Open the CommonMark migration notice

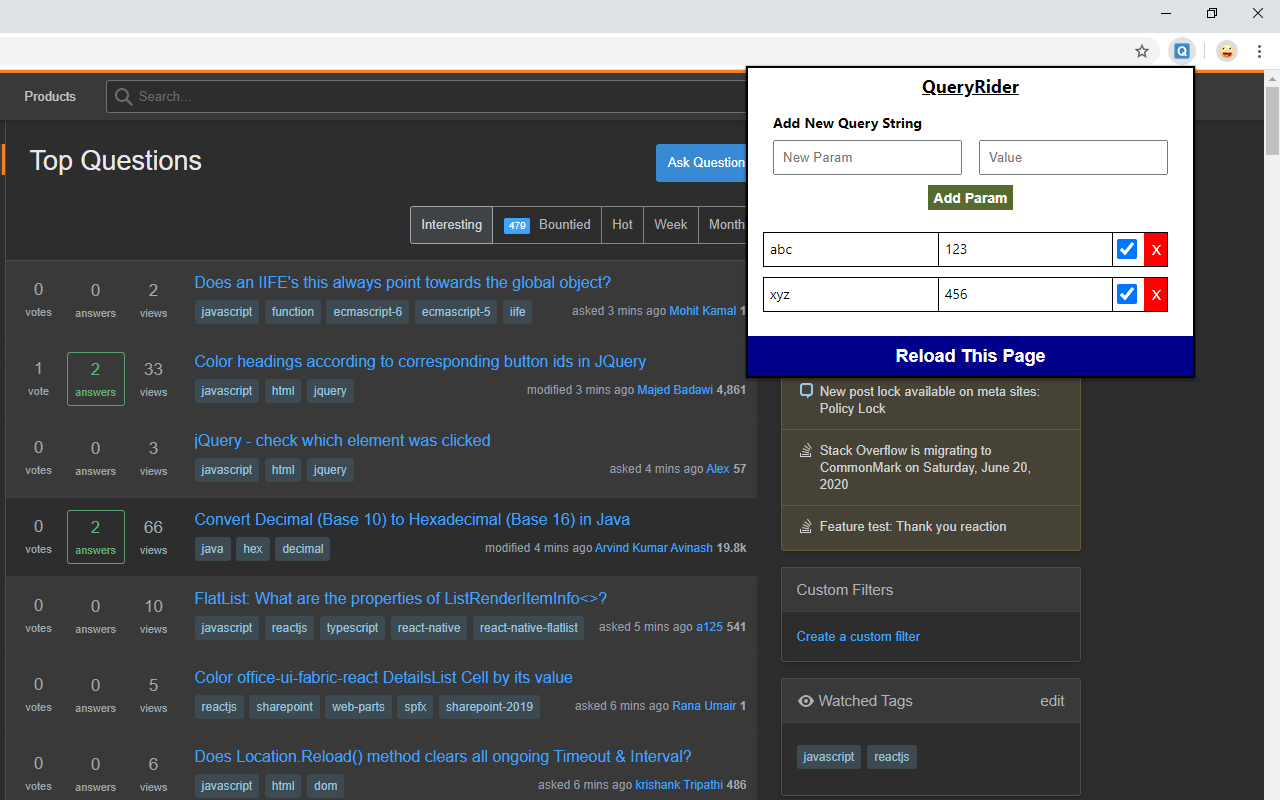[925, 467]
